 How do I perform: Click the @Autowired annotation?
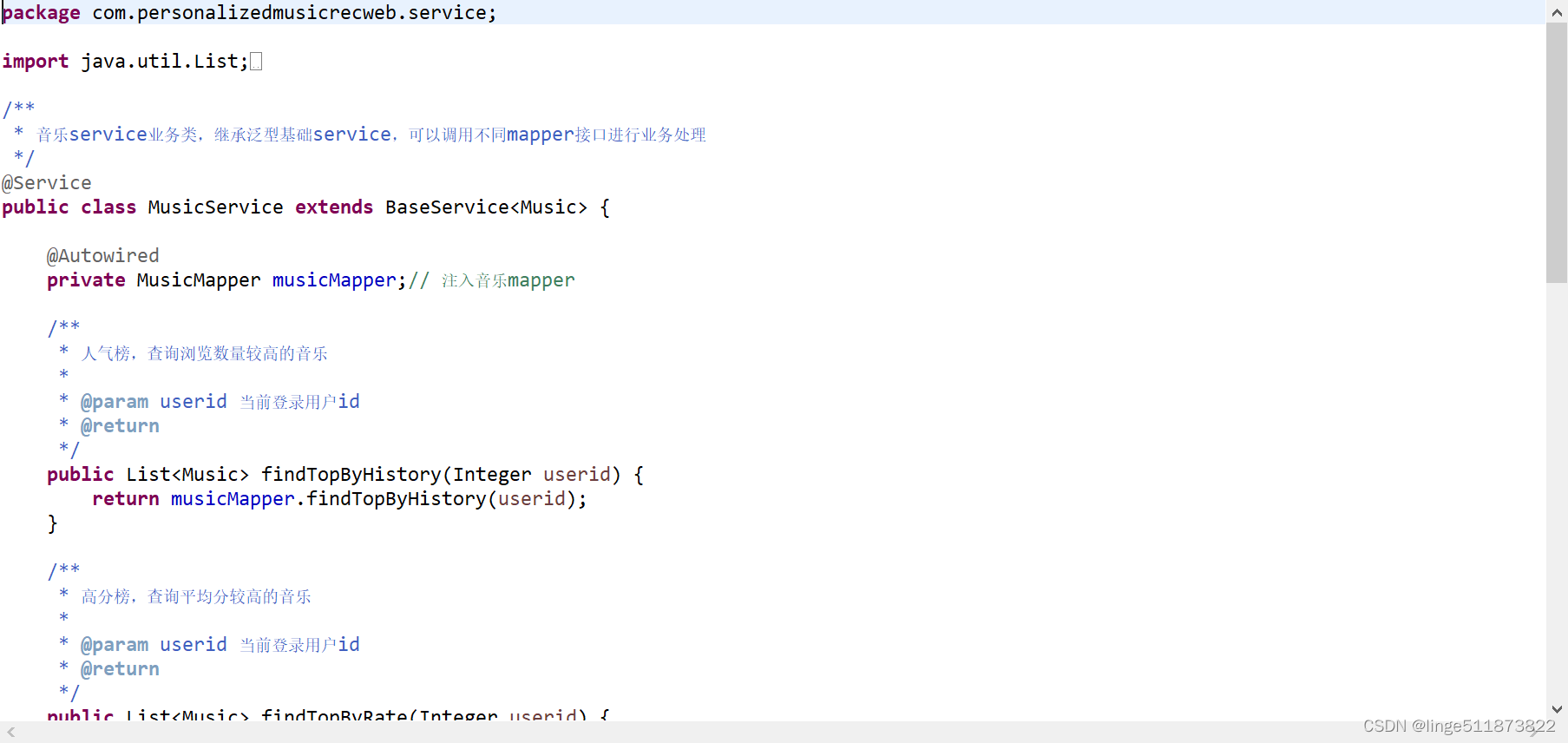(x=103, y=256)
